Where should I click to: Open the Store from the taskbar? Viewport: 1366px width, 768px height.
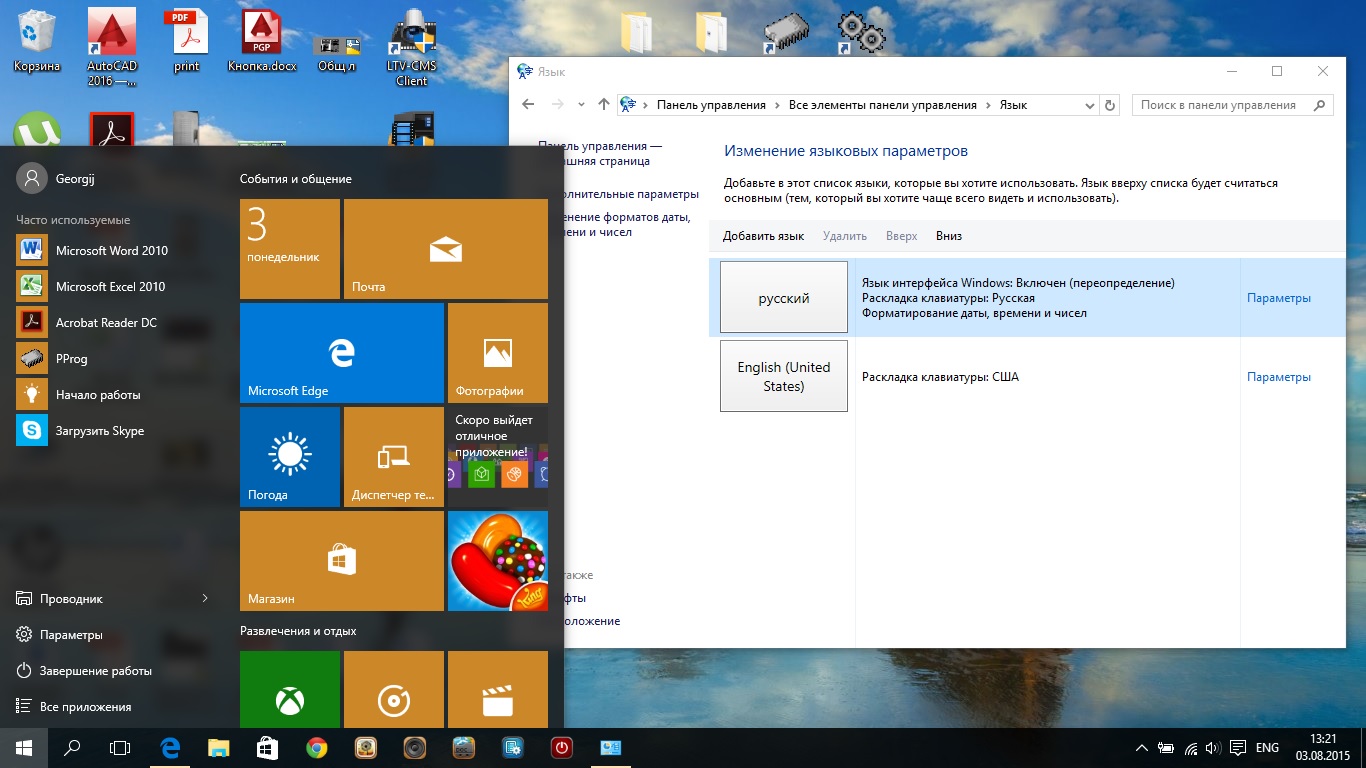click(268, 748)
